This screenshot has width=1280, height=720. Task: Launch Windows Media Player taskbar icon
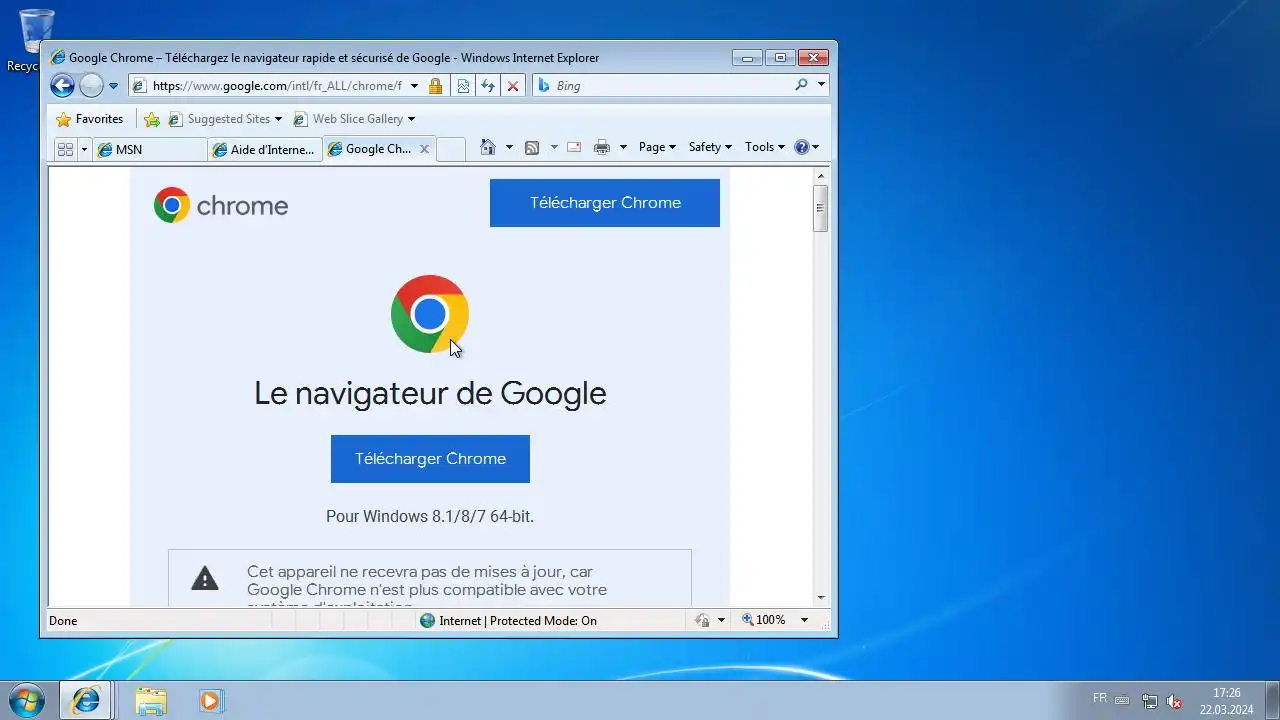click(210, 700)
